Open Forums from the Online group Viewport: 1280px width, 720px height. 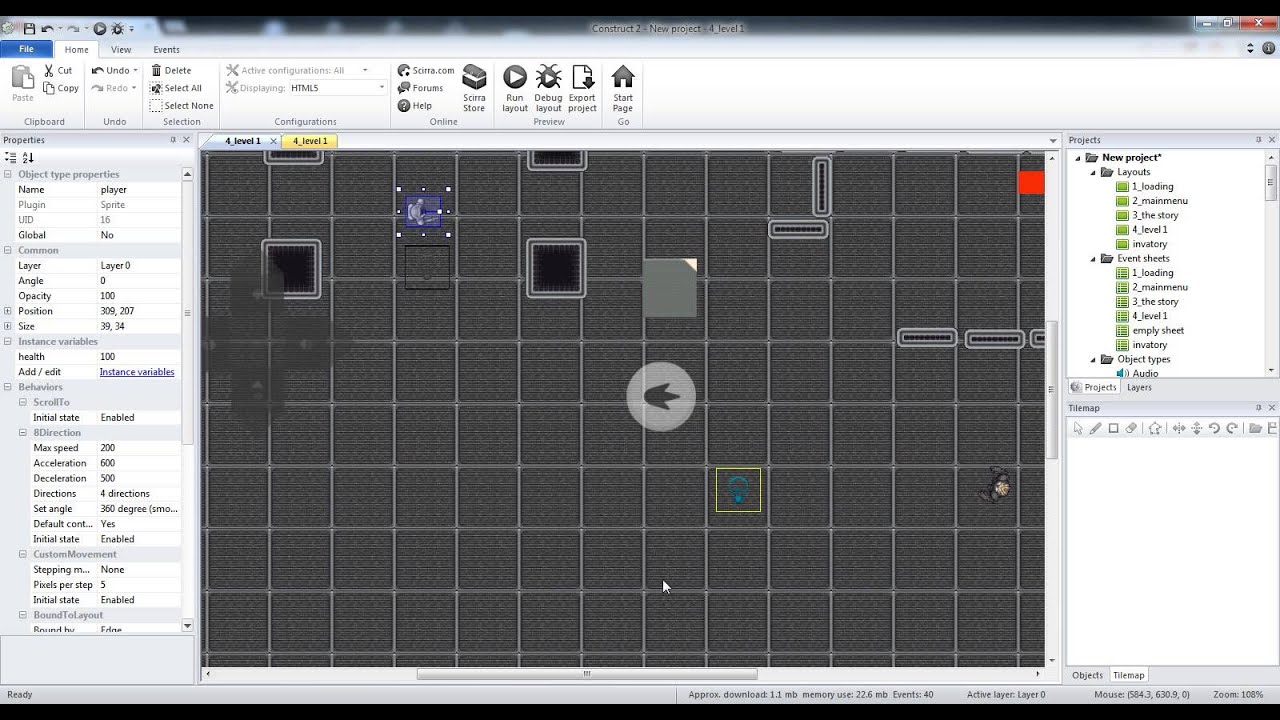(x=420, y=88)
